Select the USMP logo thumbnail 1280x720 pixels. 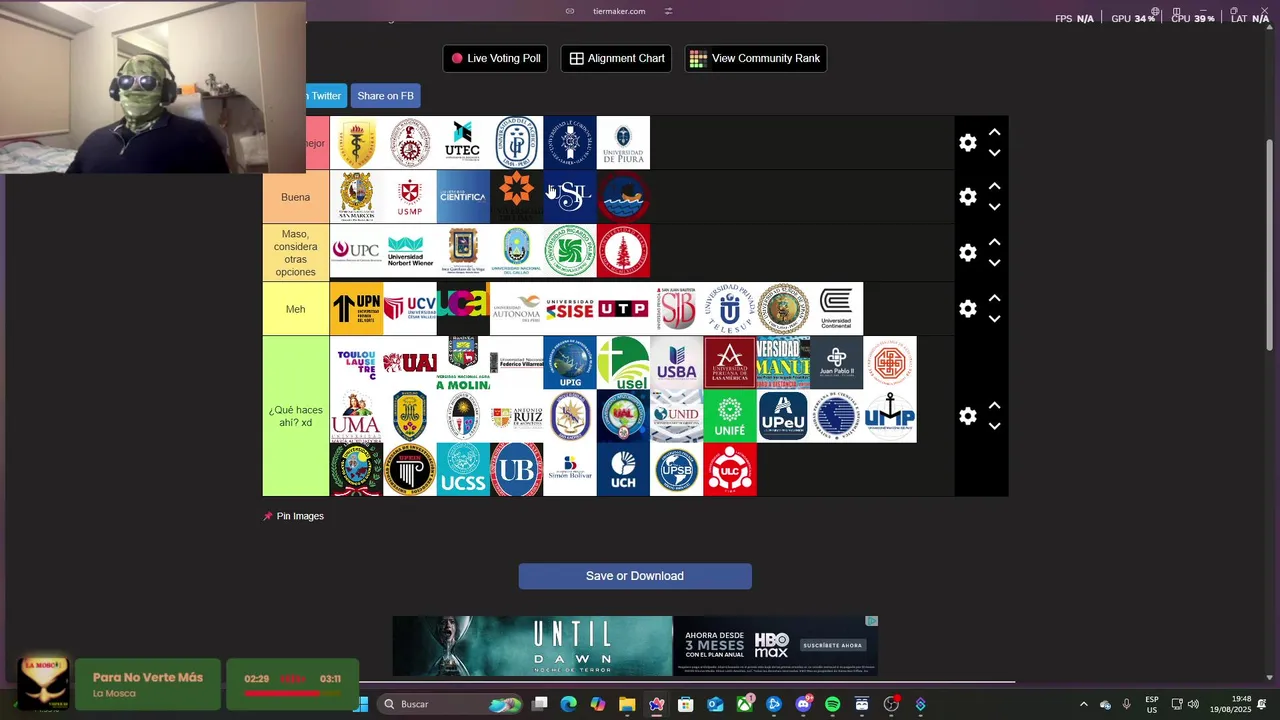(410, 197)
